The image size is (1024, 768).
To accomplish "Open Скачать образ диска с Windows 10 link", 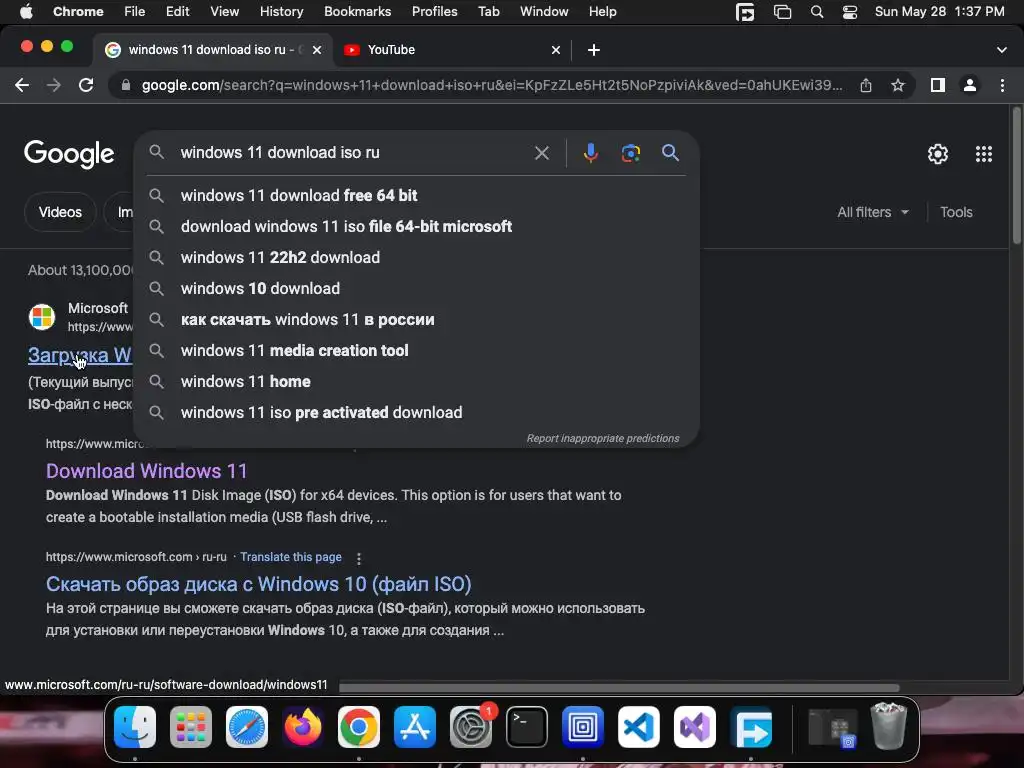I will [259, 584].
